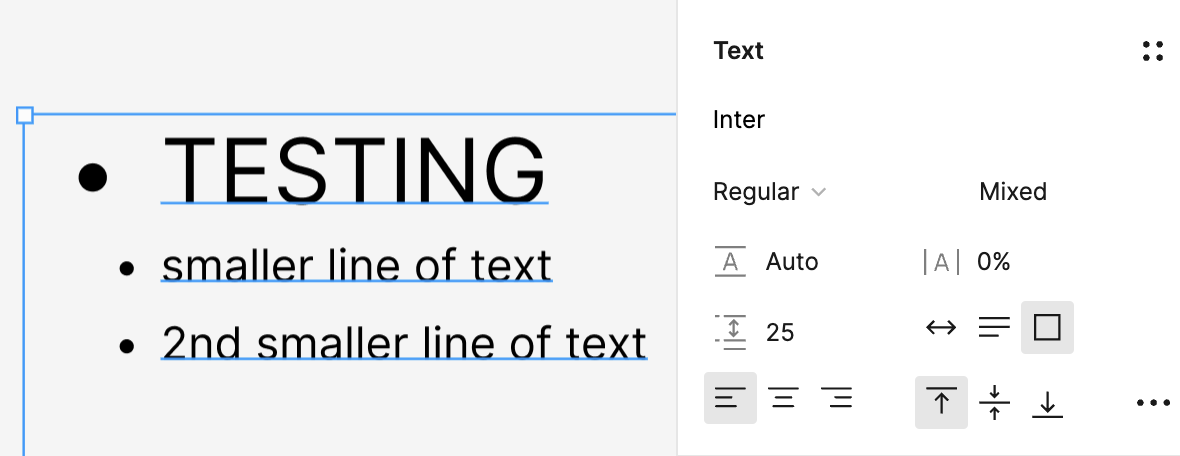The width and height of the screenshot is (1180, 456).
Task: Click the line "smaller line of text"
Action: pos(357,264)
